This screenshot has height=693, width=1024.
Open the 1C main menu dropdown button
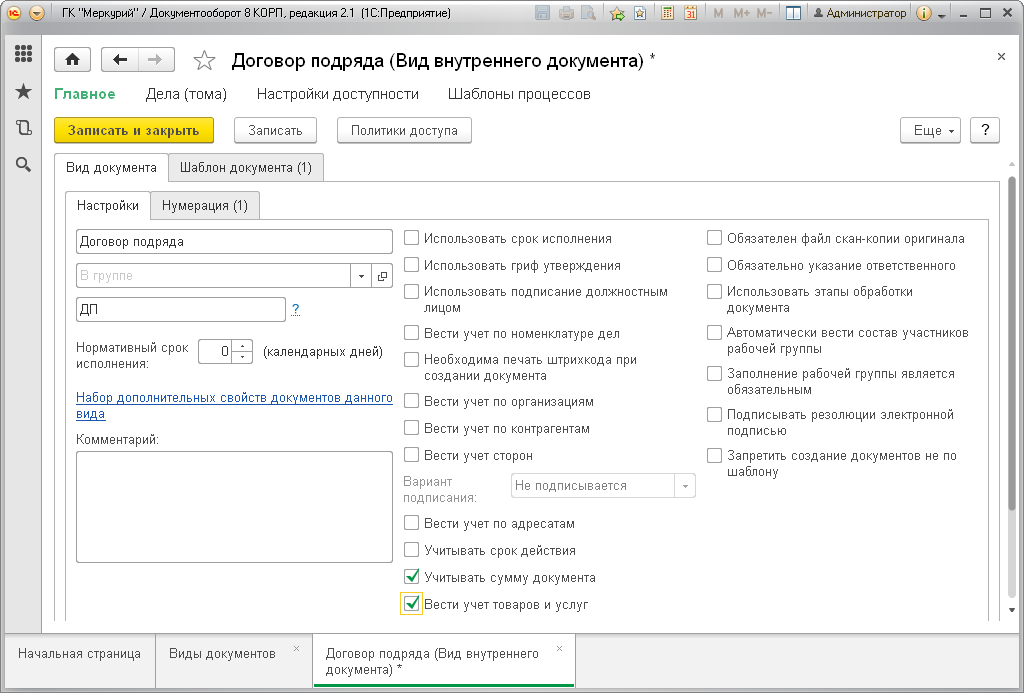pyautogui.click(x=37, y=13)
